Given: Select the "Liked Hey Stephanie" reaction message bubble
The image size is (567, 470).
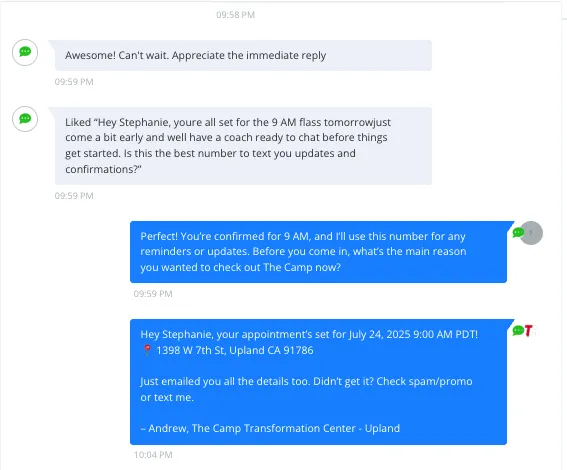Looking at the screenshot, I should 243,146.
